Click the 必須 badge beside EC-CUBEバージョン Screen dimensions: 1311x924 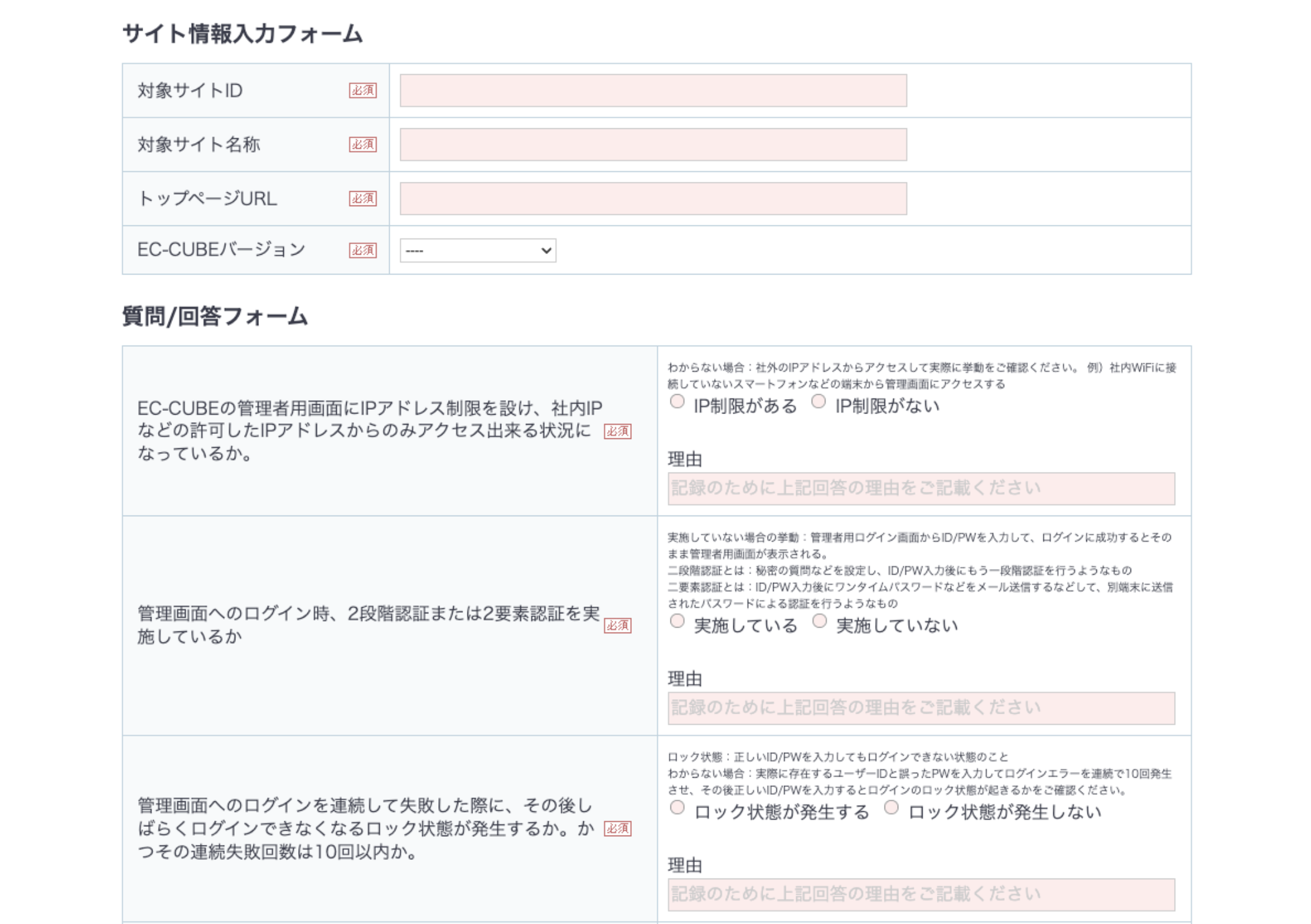pos(362,250)
